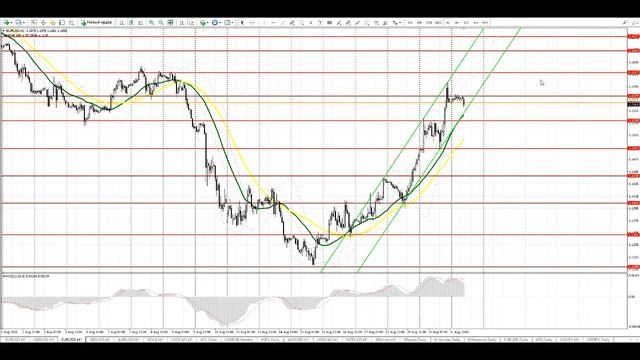Viewport: 640px width, 360px height.
Task: Open the Indicators list icon
Action: click(202, 22)
